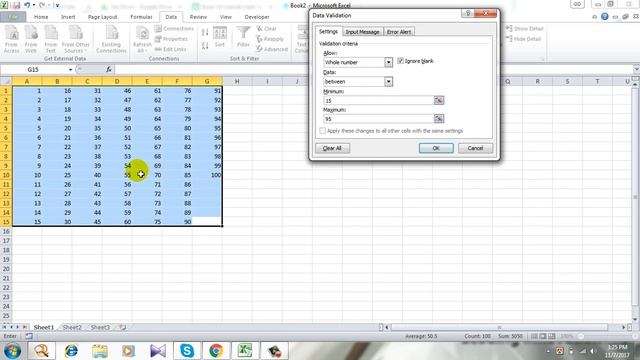The height and width of the screenshot is (360, 640).
Task: Select the Sheet2 worksheet tab
Action: [x=72, y=327]
